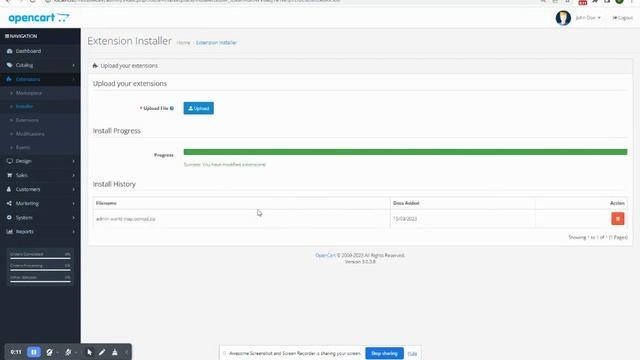The image size is (640, 360).
Task: Open Events submenu item
Action: [23, 147]
